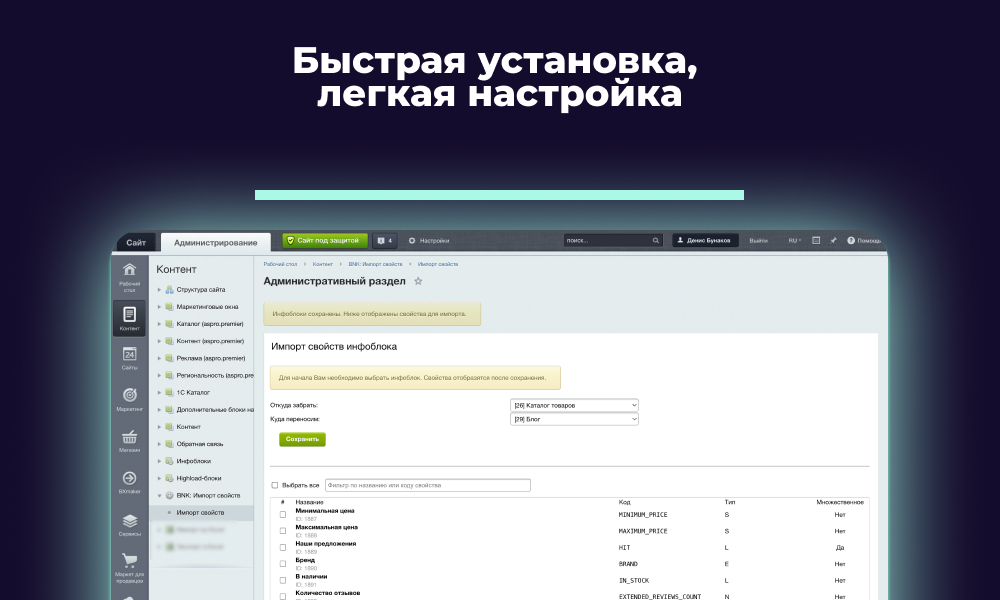Image resolution: width=1000 pixels, height=600 pixels.
Task: Check the Выбрать все checkbox
Action: coord(275,485)
